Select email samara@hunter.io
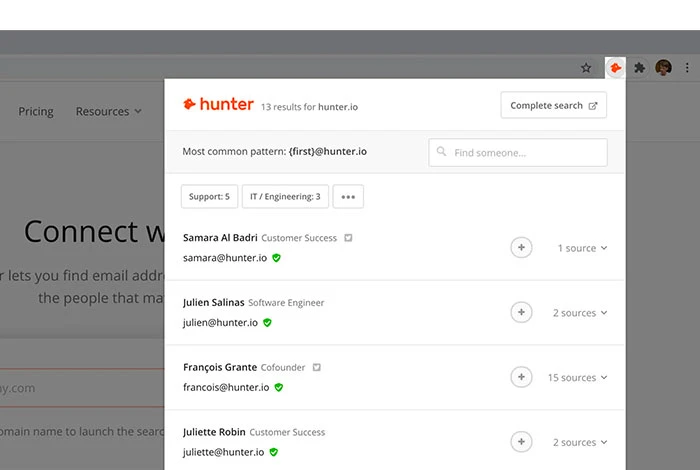The height and width of the screenshot is (470, 700). (x=225, y=258)
